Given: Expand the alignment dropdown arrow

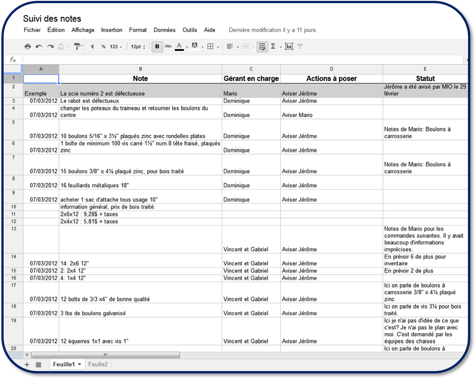Looking at the screenshot, I should 237,47.
